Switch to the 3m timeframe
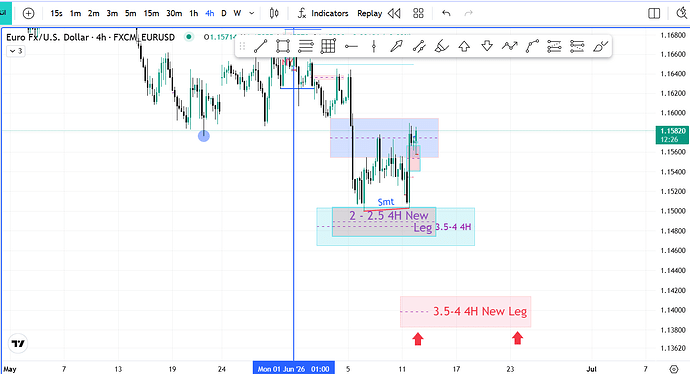690x374 pixels. 112,14
